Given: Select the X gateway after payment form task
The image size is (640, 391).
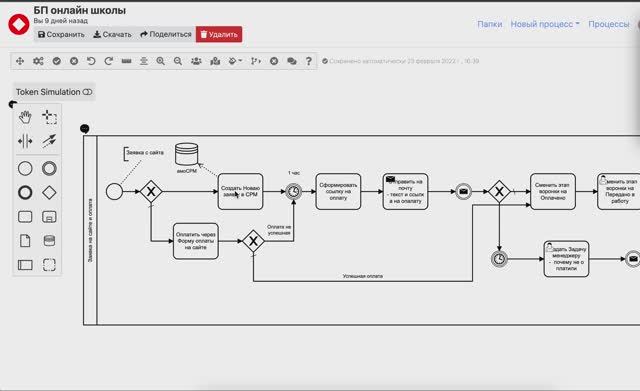Looking at the screenshot, I should 253,241.
